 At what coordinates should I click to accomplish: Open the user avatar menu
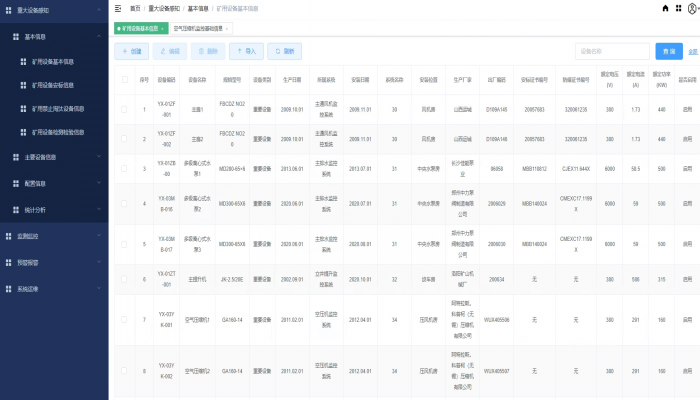[x=692, y=7]
